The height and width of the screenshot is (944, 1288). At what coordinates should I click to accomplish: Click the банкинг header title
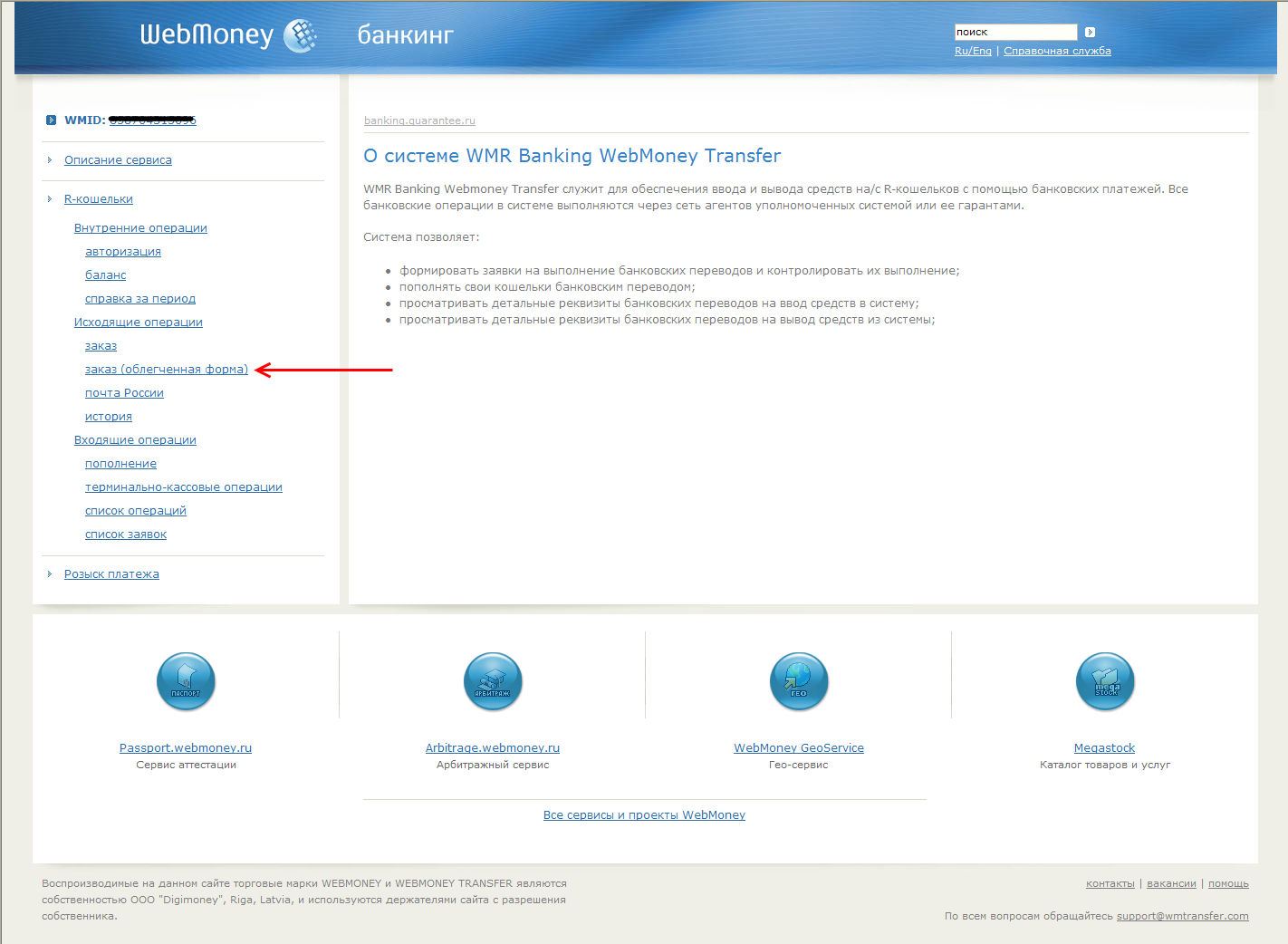tap(405, 35)
